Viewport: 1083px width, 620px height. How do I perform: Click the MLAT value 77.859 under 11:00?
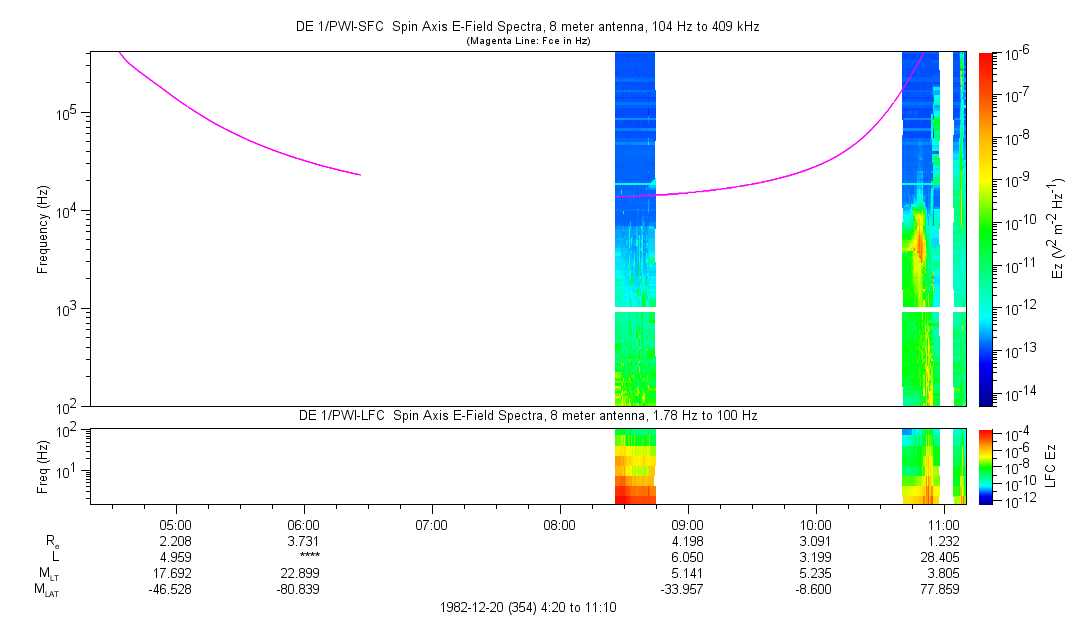[944, 589]
